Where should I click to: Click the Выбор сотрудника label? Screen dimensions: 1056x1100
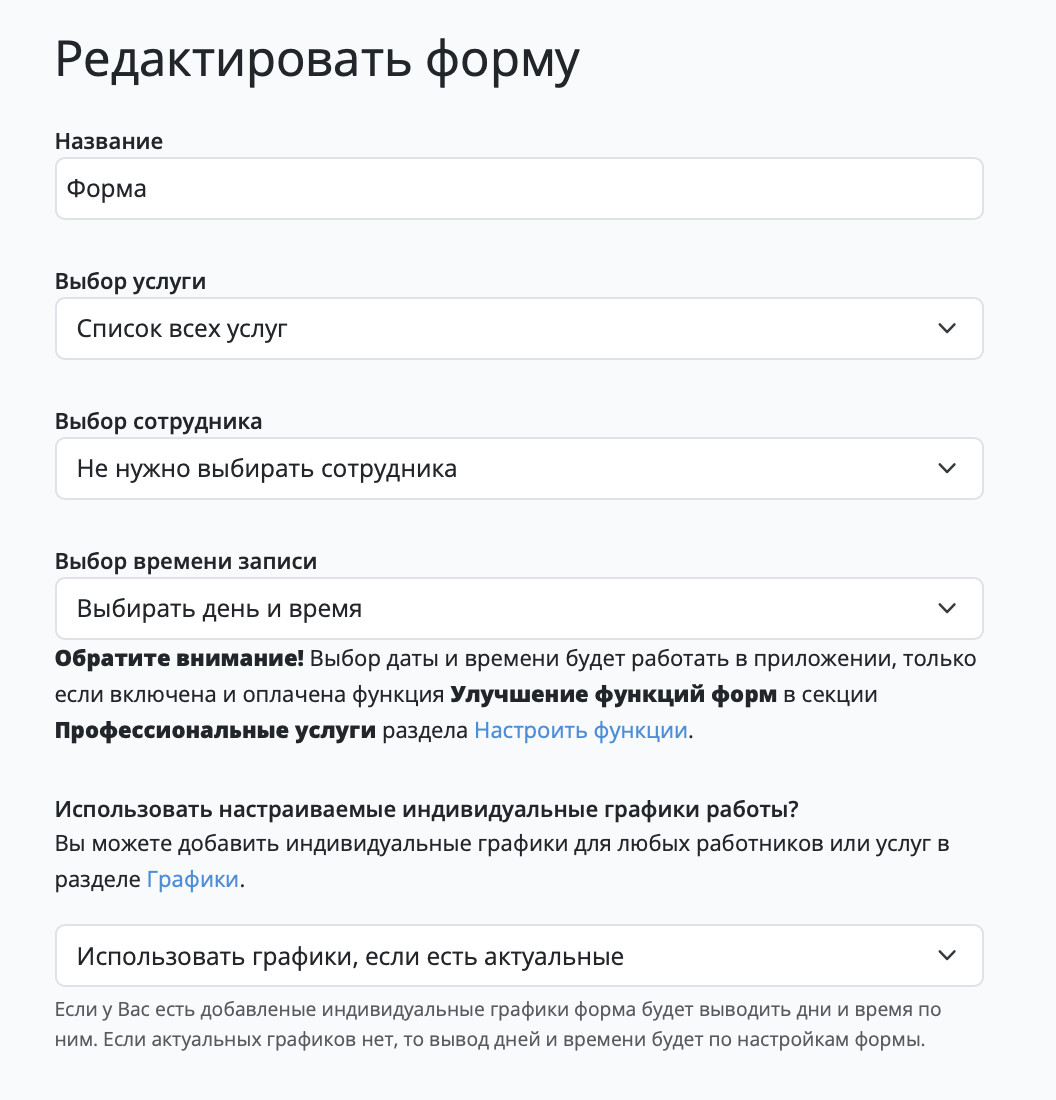(159, 421)
